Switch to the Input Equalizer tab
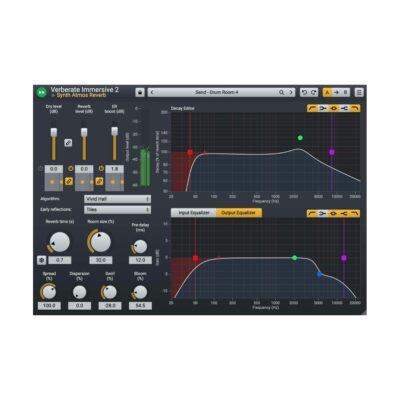The width and height of the screenshot is (400, 400). point(193,213)
